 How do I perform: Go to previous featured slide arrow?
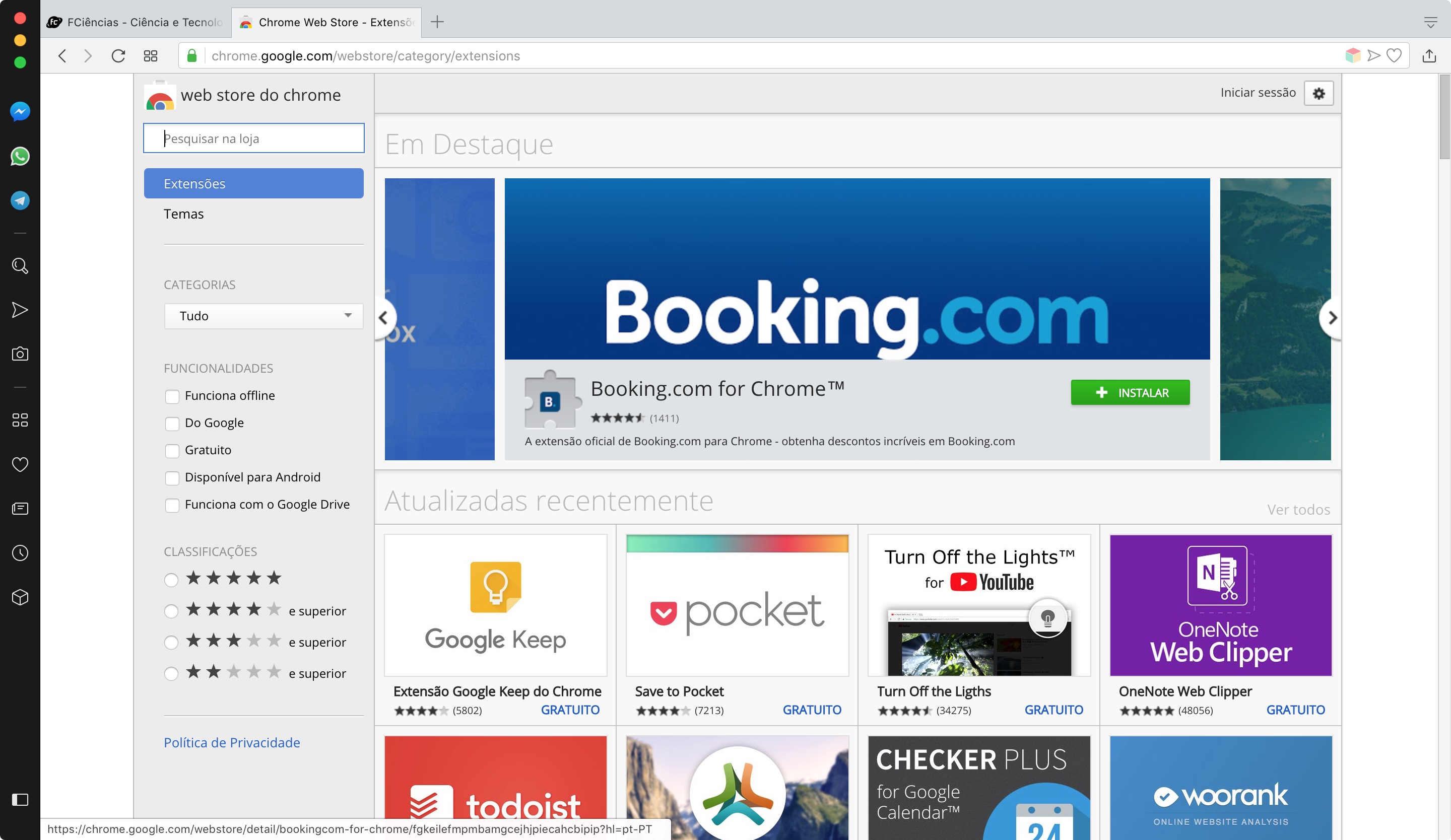[x=384, y=318]
